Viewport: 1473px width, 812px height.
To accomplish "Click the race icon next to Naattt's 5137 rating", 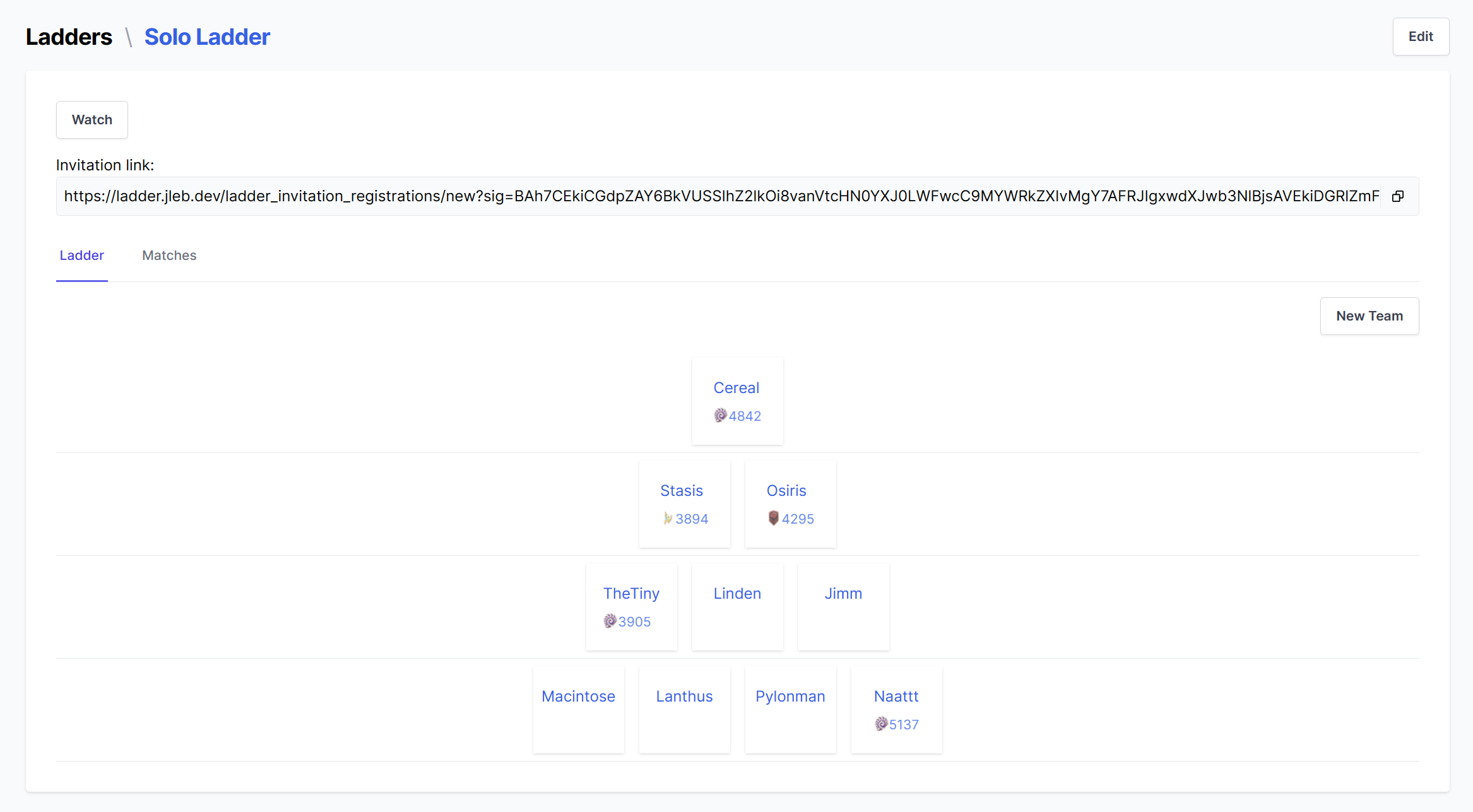I will tap(881, 724).
